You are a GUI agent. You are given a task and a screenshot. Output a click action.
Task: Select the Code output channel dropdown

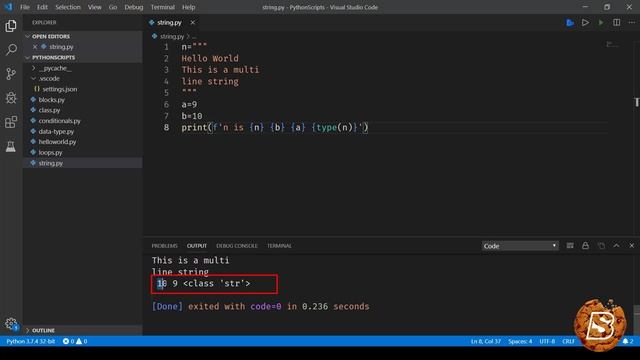520,246
